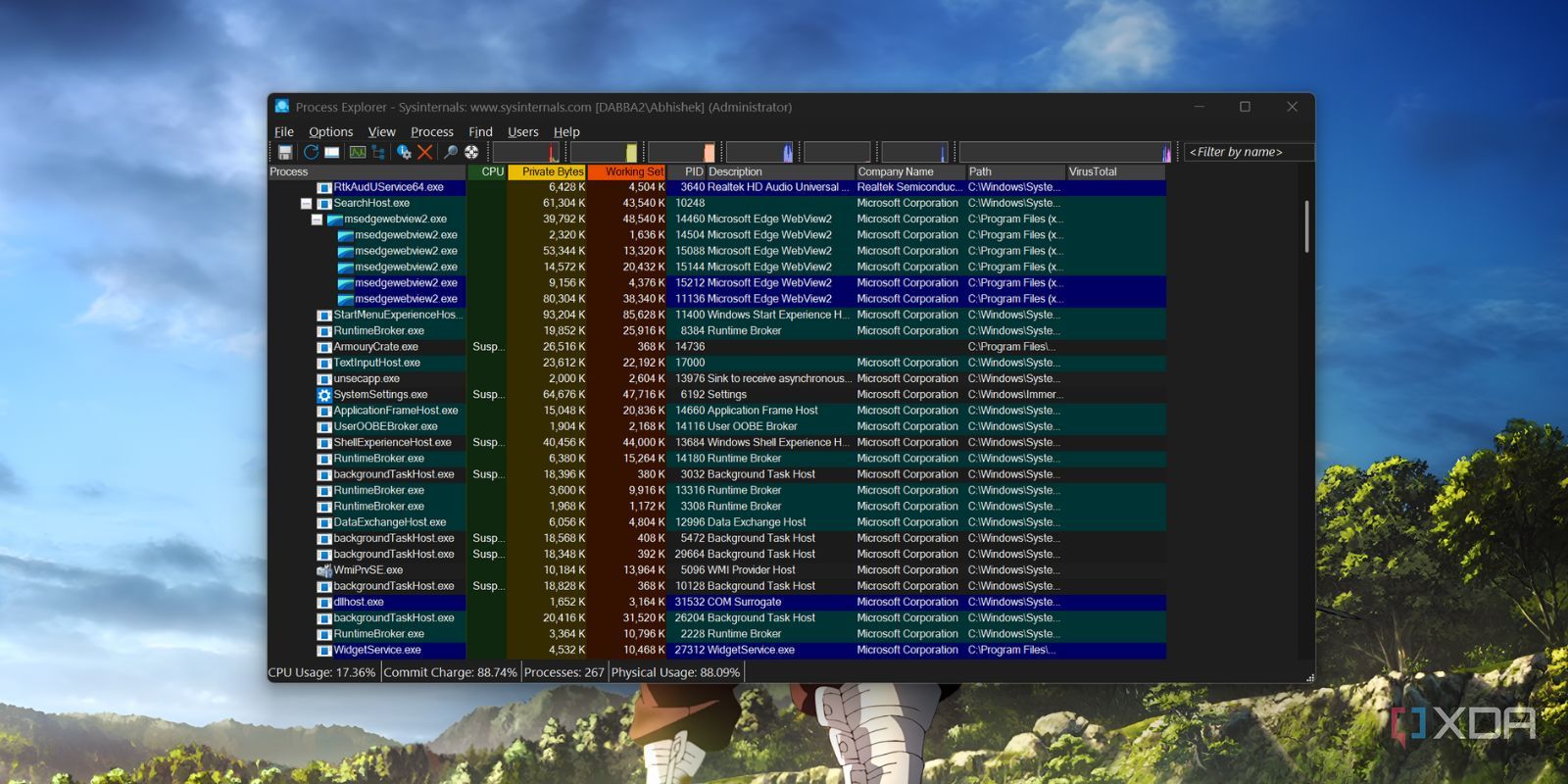The width and height of the screenshot is (1568, 784).
Task: Click the SystemSettings.exe gear icon
Action: pos(324,395)
